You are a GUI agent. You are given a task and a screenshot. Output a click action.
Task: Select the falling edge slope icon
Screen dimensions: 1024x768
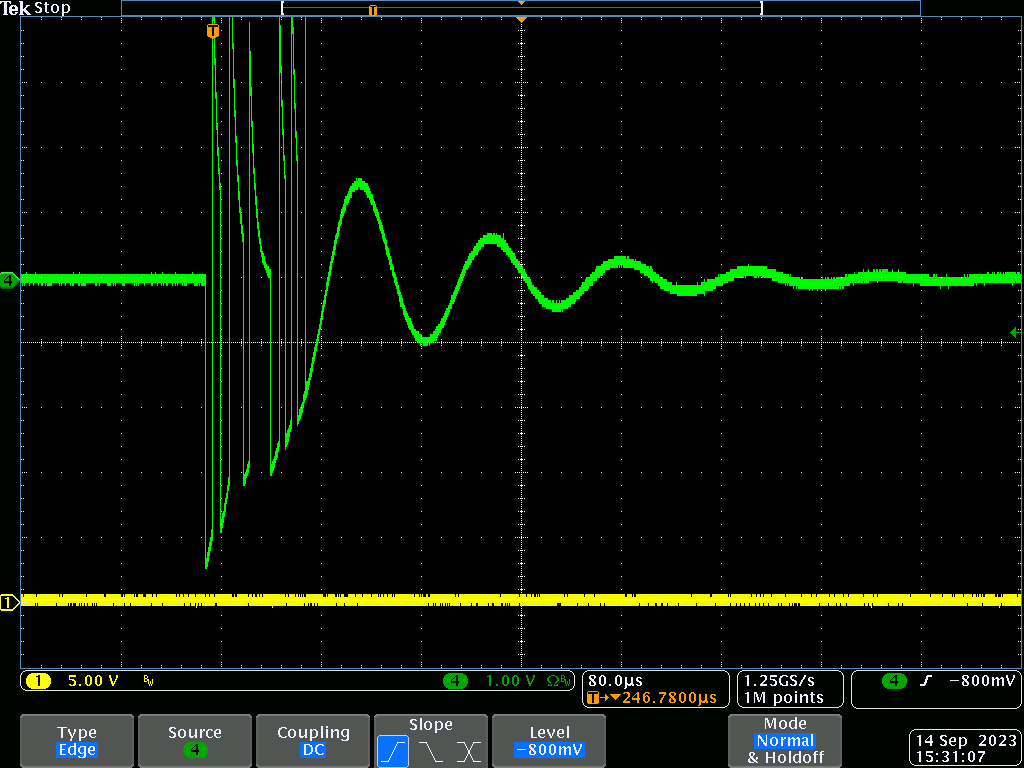coord(431,751)
